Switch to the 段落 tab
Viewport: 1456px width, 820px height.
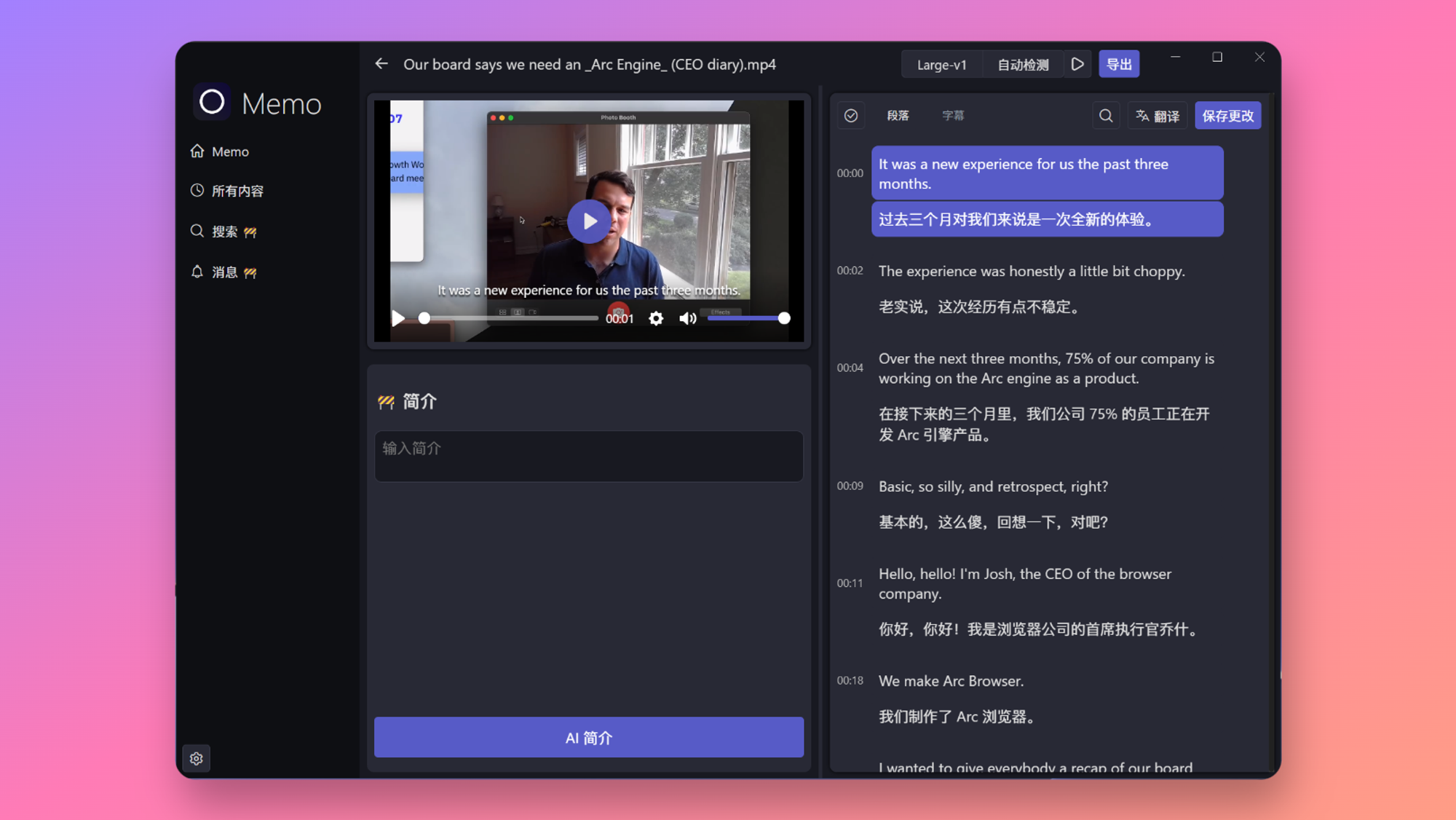tap(898, 116)
